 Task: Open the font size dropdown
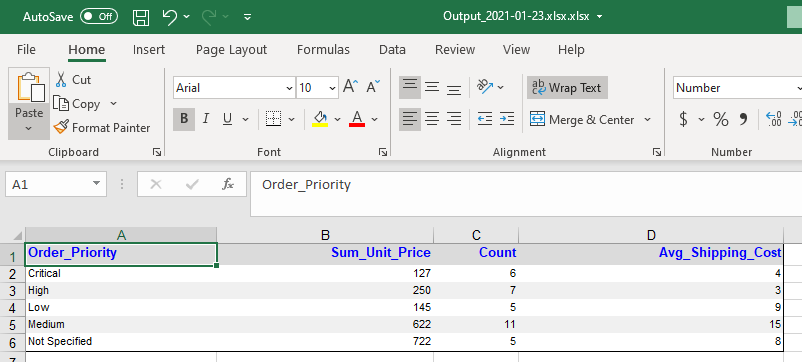(x=332, y=88)
